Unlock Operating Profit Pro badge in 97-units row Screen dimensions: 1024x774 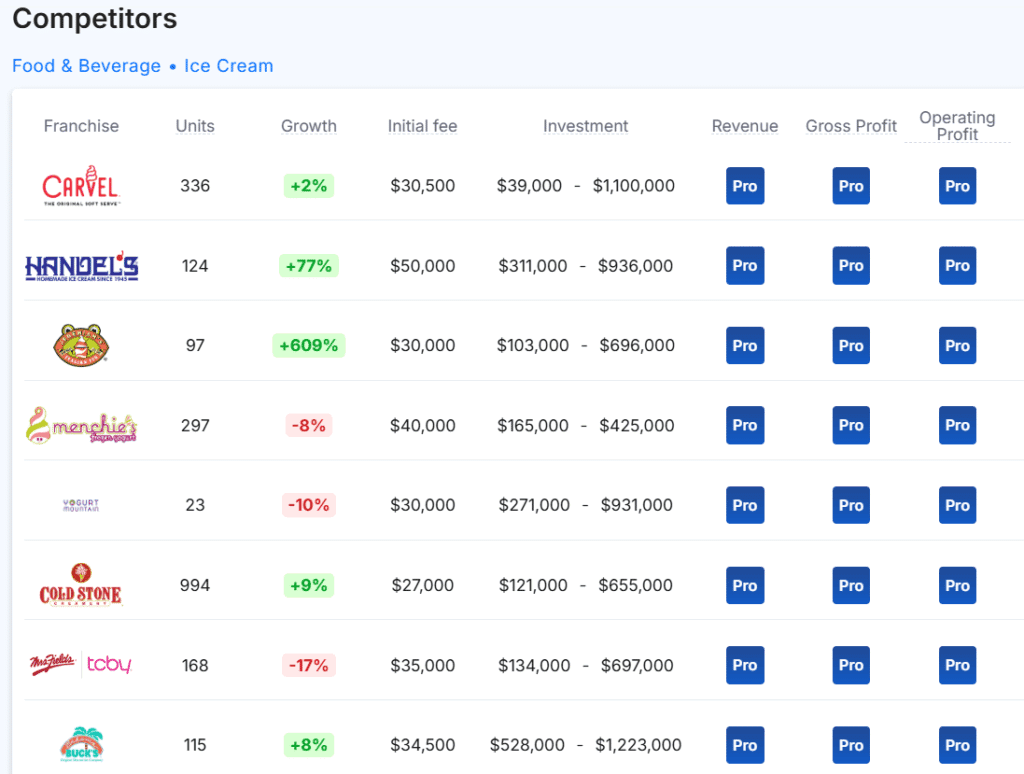tap(957, 346)
